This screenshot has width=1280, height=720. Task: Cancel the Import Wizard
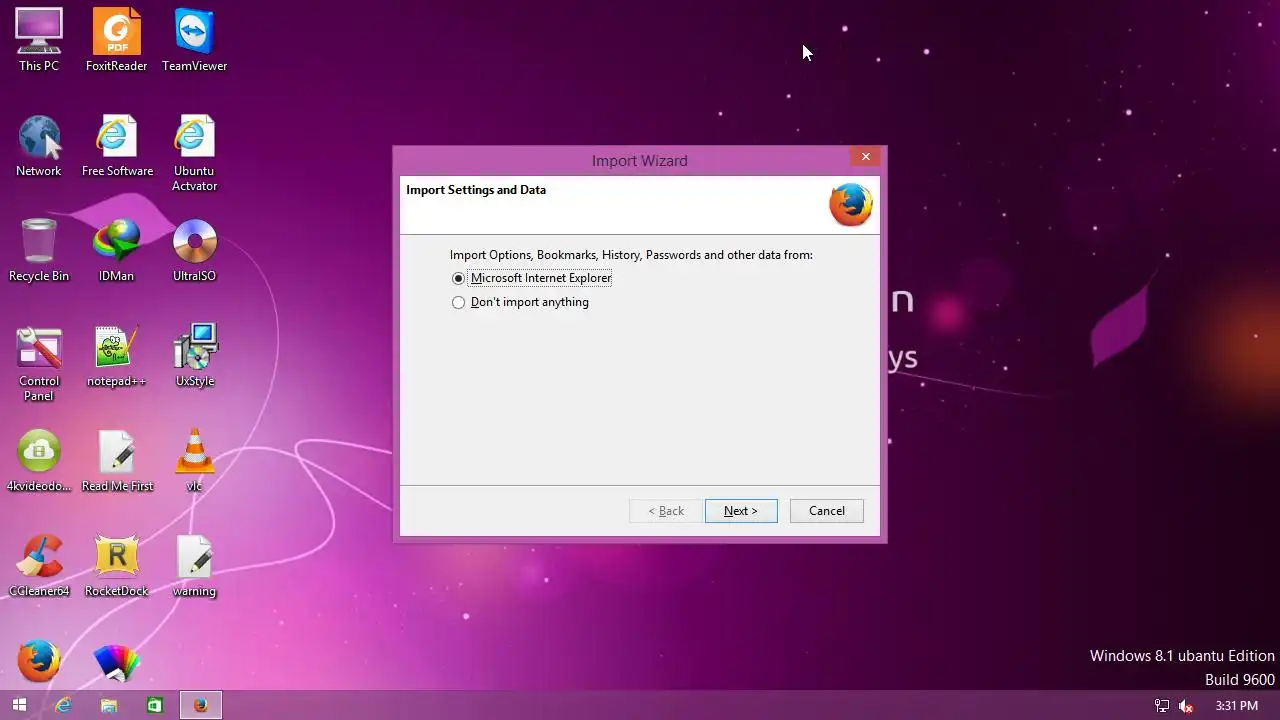coord(827,510)
